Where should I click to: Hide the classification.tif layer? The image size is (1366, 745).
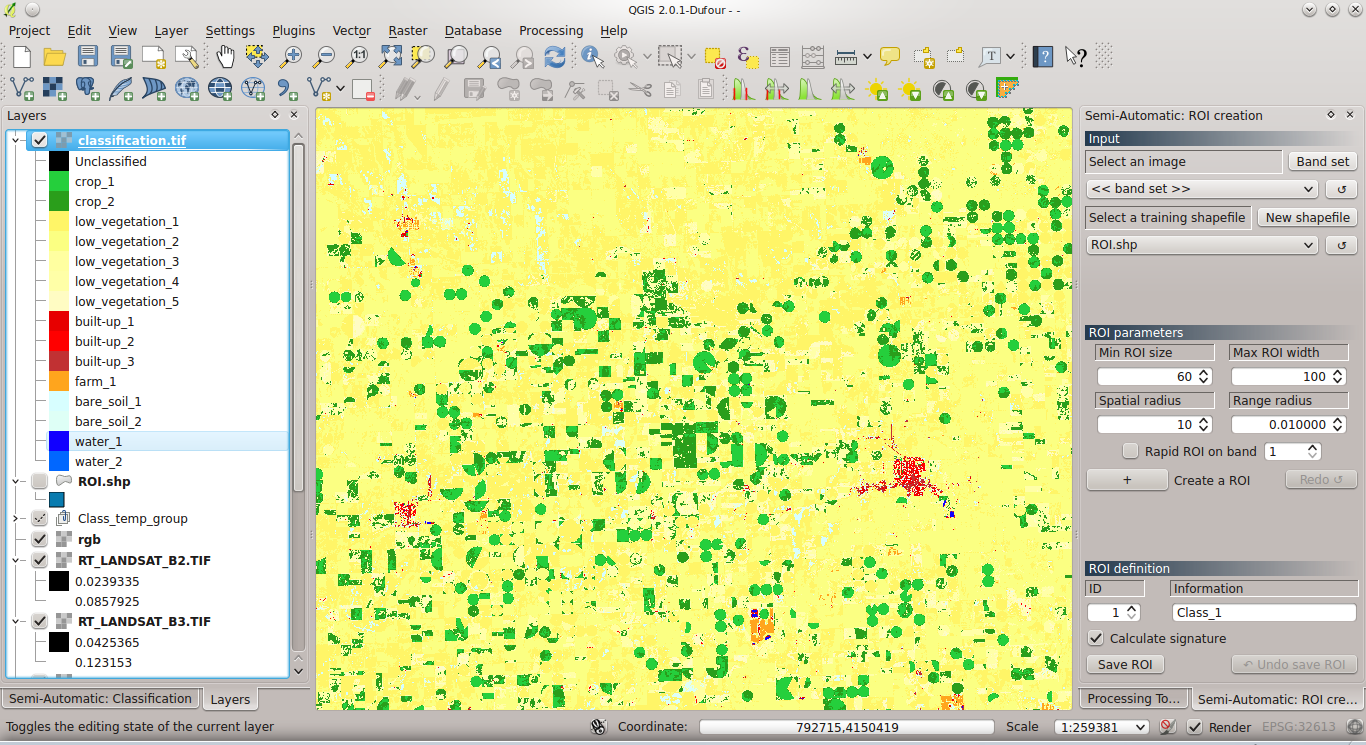click(40, 140)
